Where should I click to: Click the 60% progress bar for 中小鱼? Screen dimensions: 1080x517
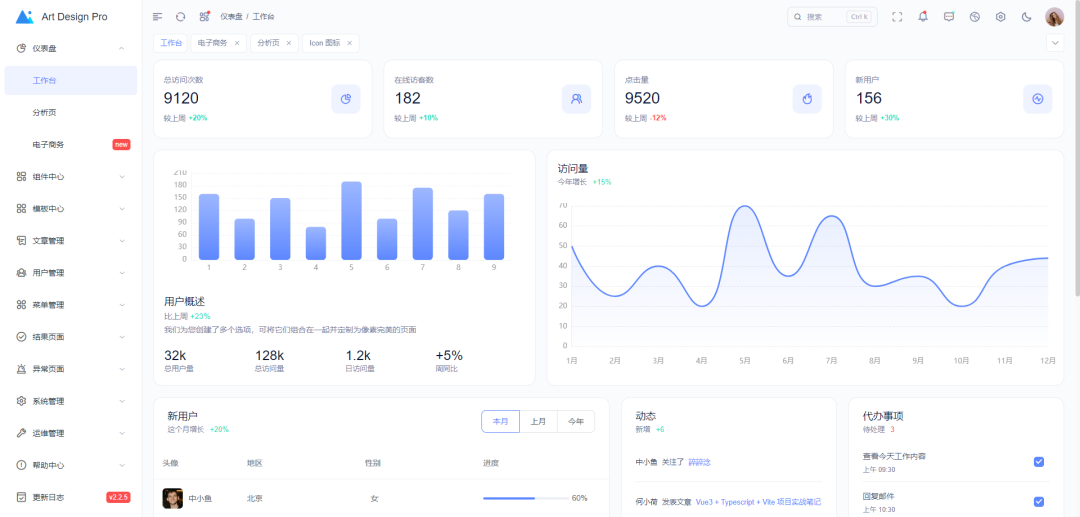[x=523, y=498]
